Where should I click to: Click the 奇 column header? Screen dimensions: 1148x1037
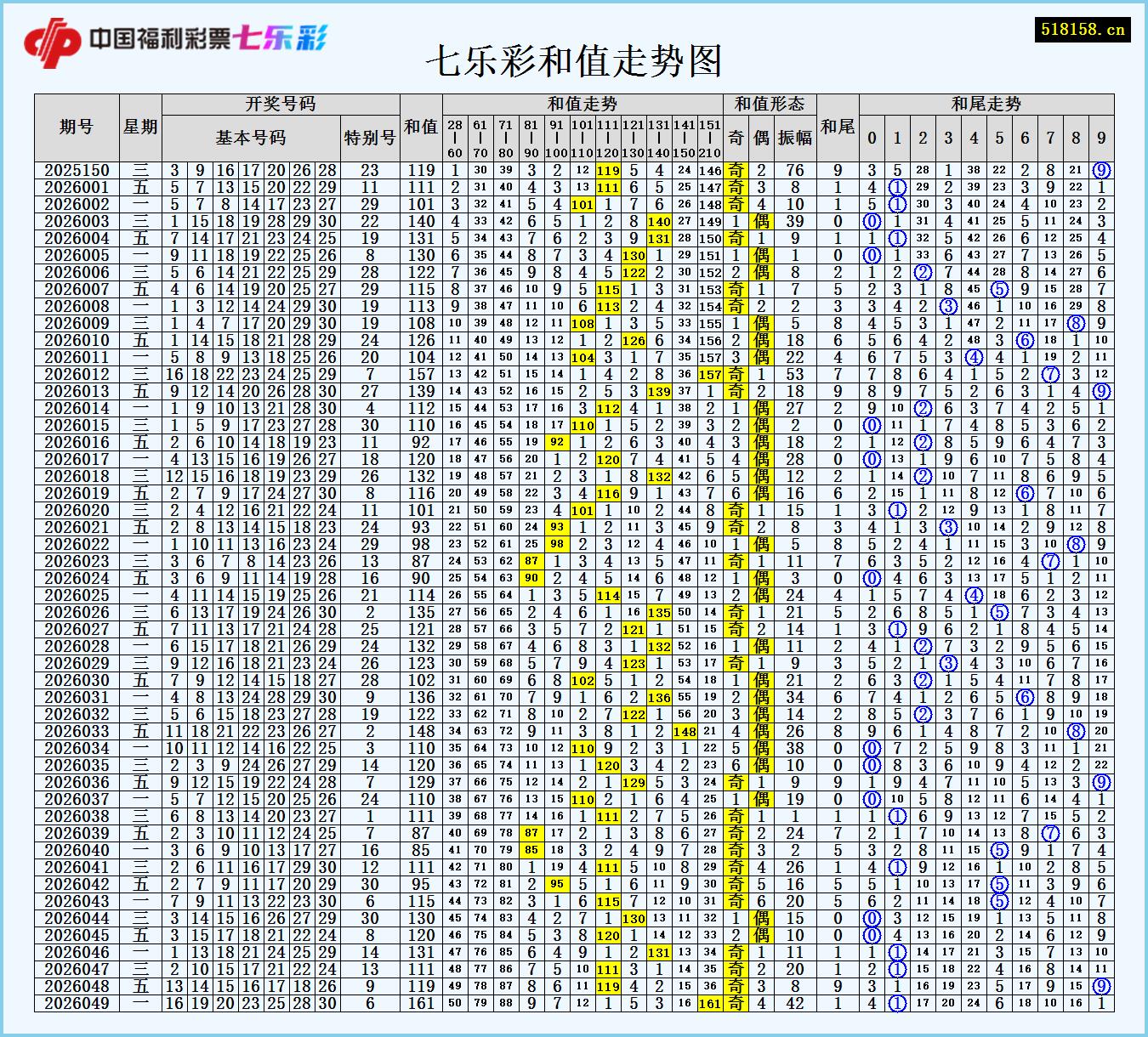pyautogui.click(x=736, y=139)
